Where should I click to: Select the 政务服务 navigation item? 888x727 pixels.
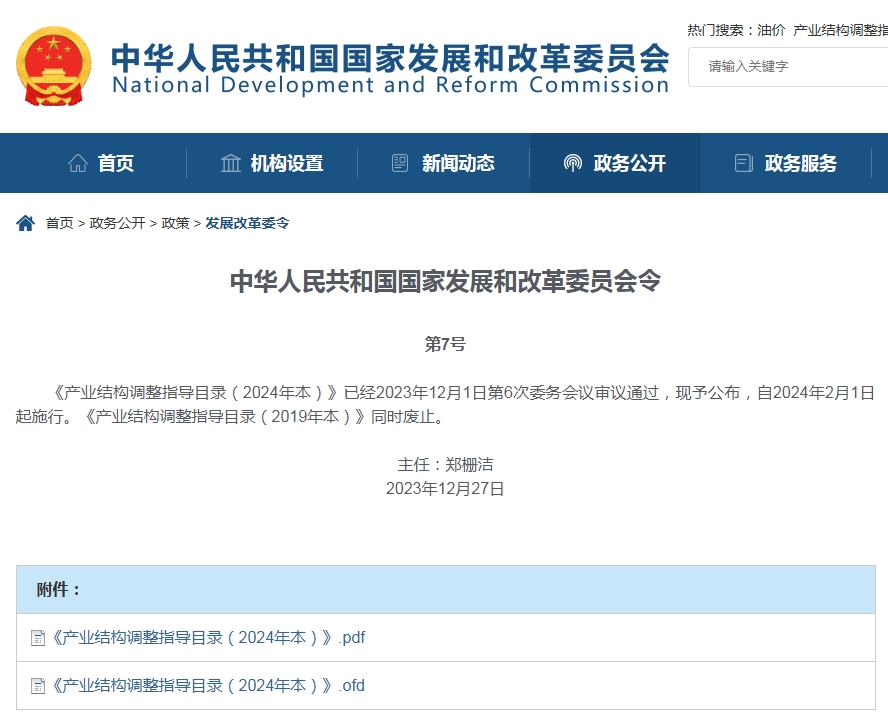pyautogui.click(x=800, y=163)
